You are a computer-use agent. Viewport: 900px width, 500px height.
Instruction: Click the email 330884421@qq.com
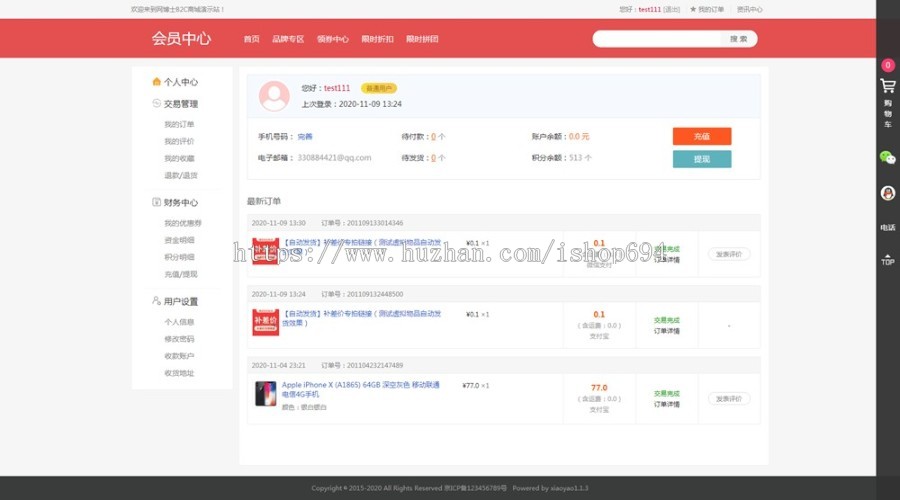(334, 158)
